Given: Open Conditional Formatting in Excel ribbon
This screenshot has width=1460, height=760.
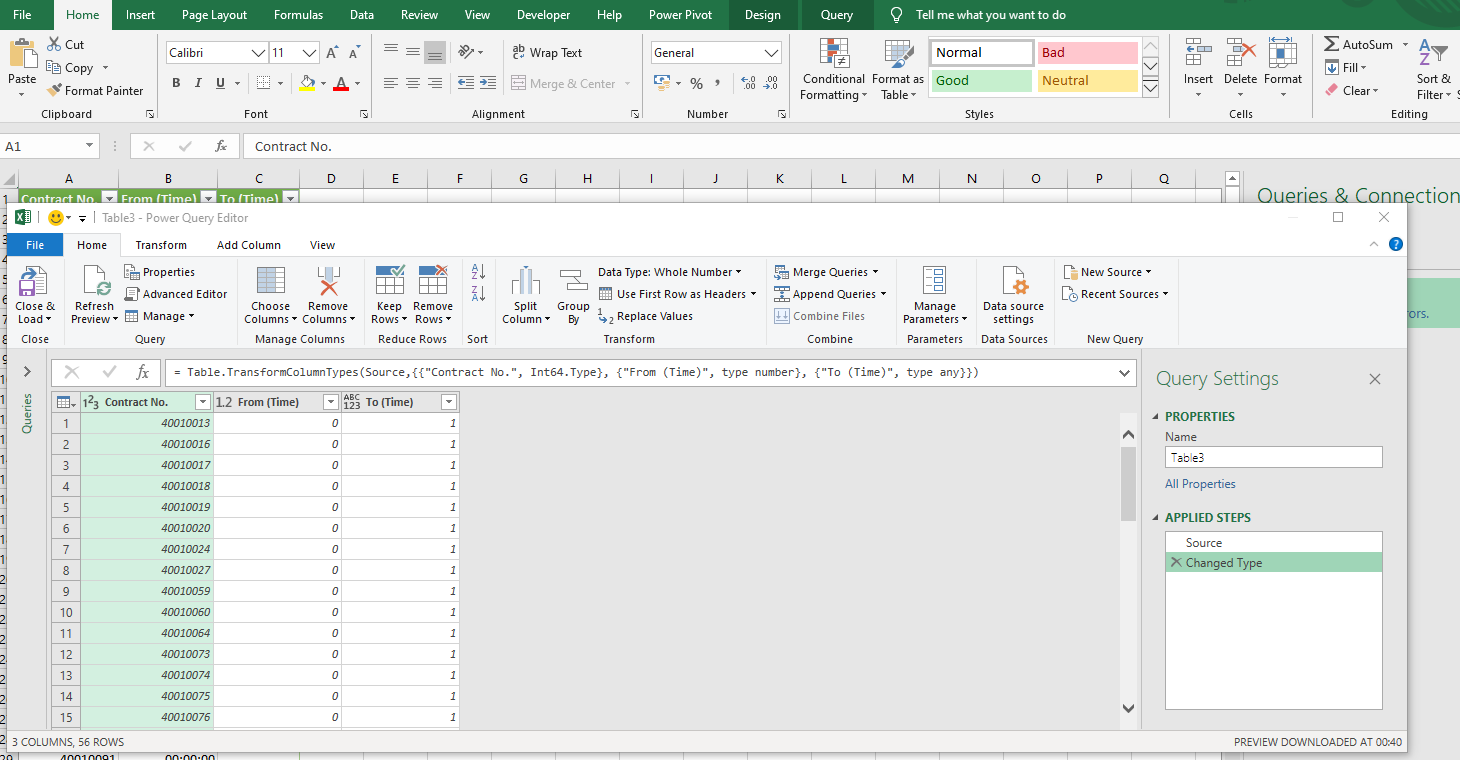Looking at the screenshot, I should coord(834,69).
